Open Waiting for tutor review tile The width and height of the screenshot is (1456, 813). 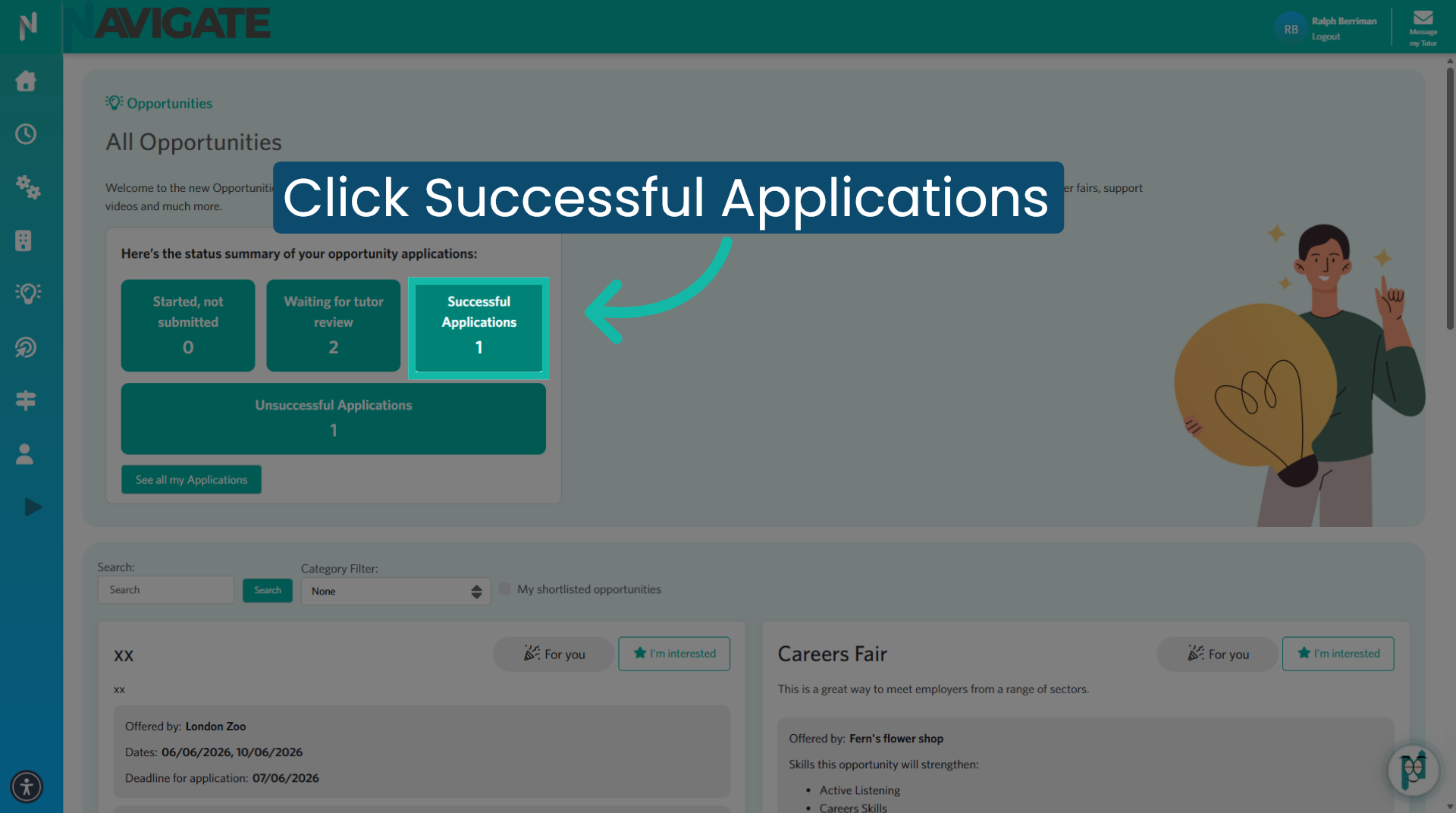point(334,325)
